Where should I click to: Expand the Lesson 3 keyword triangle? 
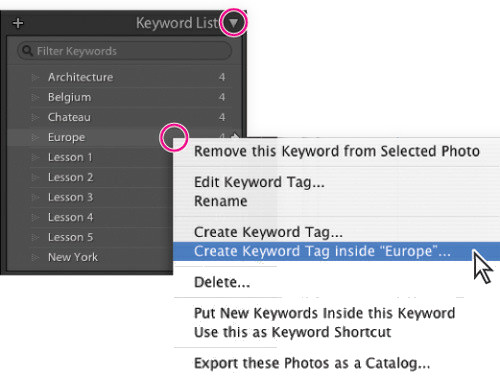35,197
